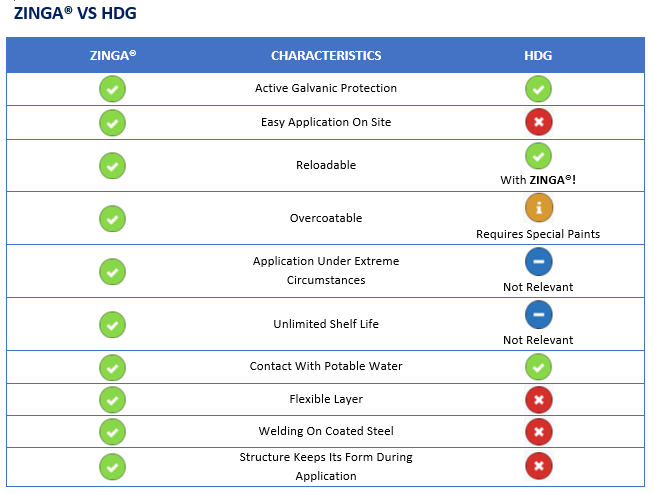Image resolution: width=653 pixels, height=494 pixels.
Task: Click the ZINGA column header
Action: [113, 55]
